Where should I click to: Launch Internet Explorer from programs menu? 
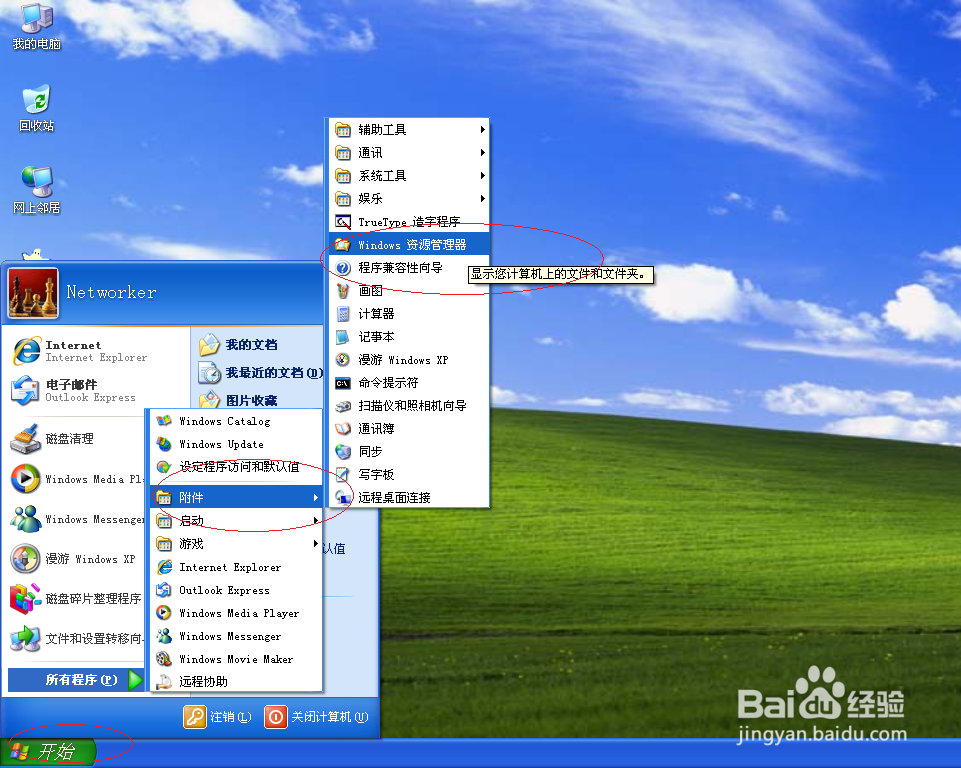coord(237,567)
